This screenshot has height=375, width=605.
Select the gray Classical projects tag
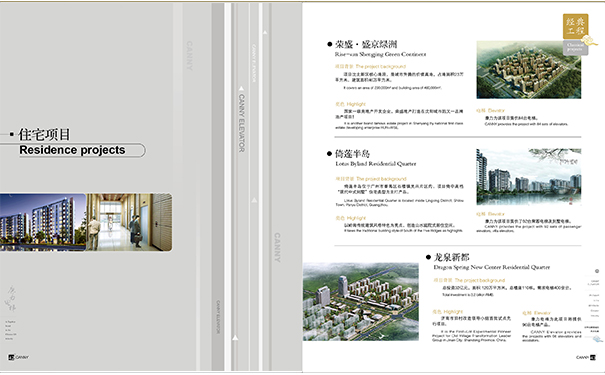(x=575, y=47)
